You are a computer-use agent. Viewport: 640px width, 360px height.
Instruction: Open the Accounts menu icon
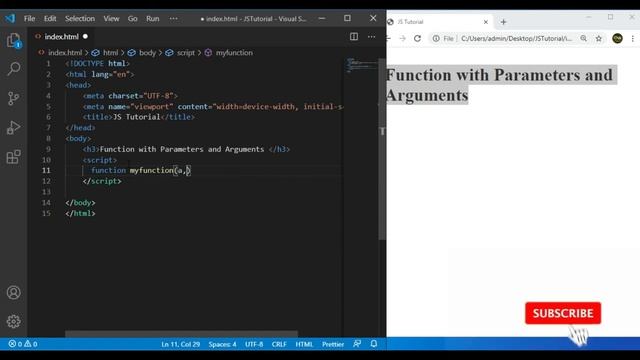coord(13,293)
